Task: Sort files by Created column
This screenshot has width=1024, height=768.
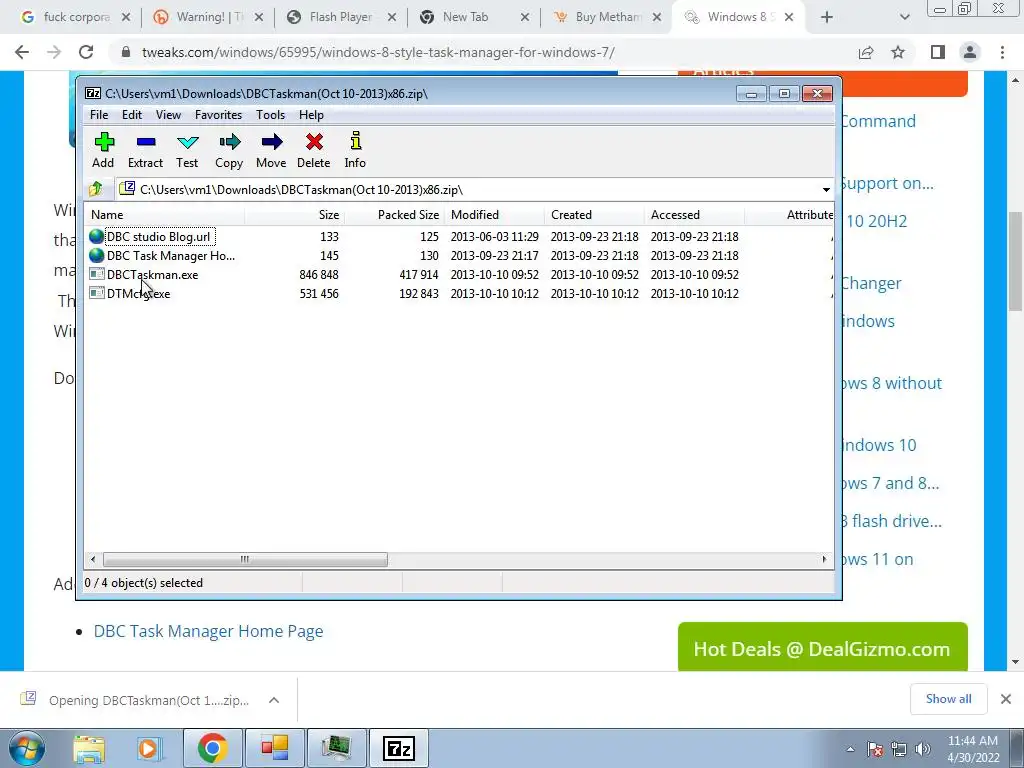Action: click(x=594, y=215)
